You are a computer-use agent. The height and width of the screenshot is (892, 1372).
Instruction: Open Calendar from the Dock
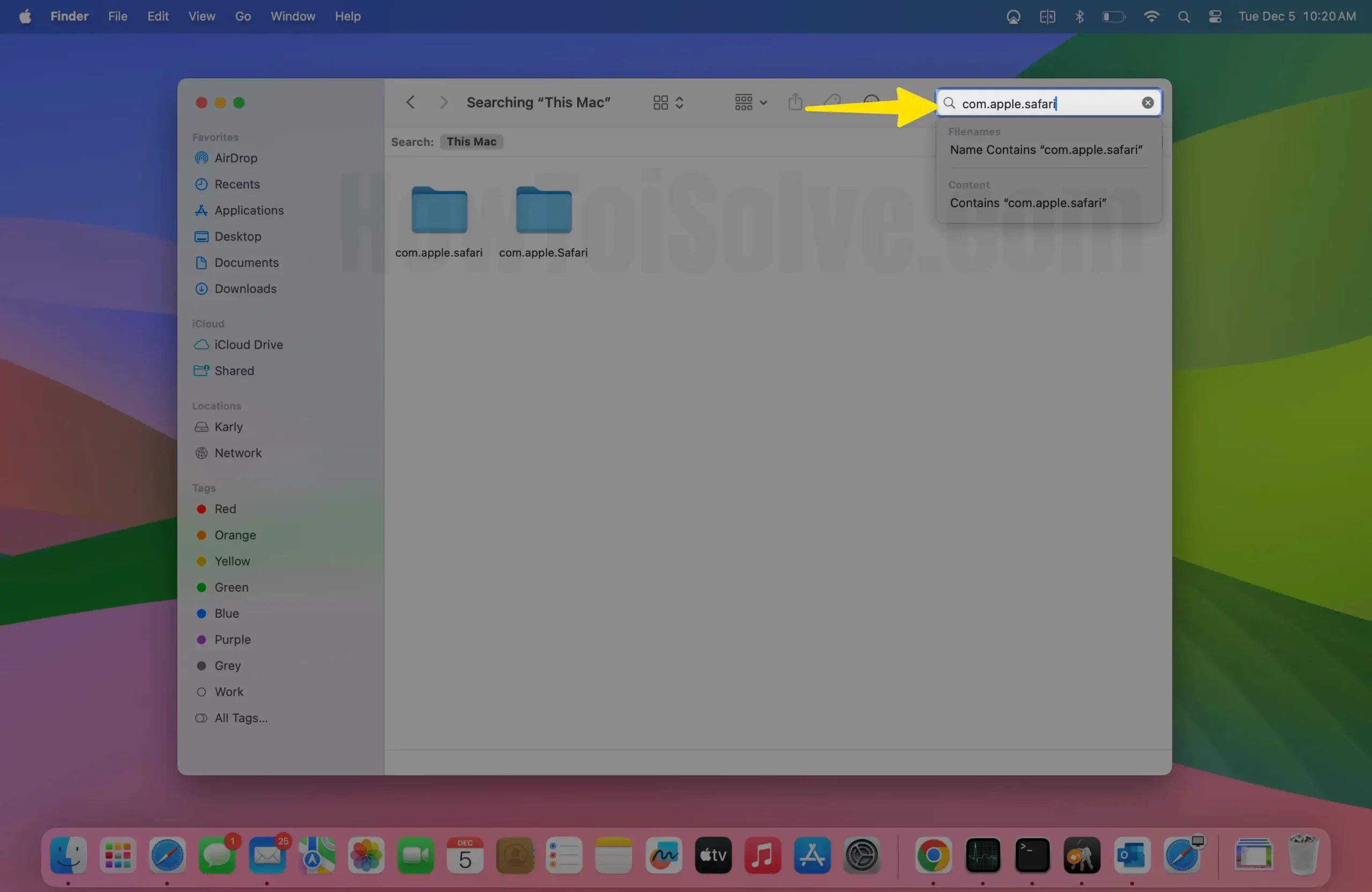click(465, 855)
